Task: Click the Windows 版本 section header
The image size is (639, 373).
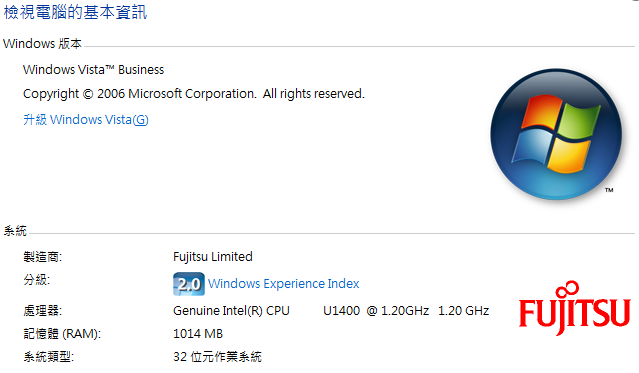Action: pos(42,44)
